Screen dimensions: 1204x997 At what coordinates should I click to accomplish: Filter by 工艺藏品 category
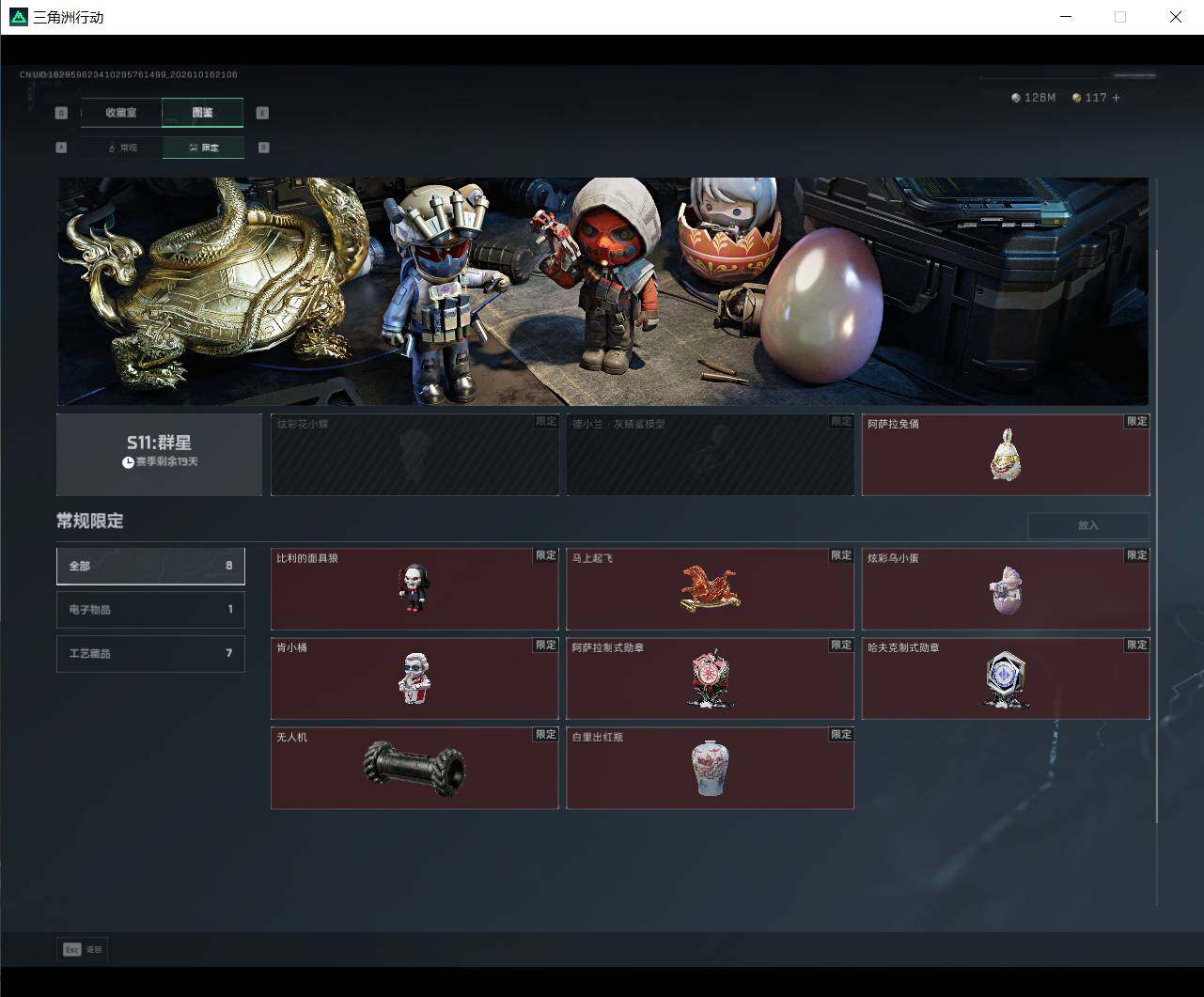[150, 653]
